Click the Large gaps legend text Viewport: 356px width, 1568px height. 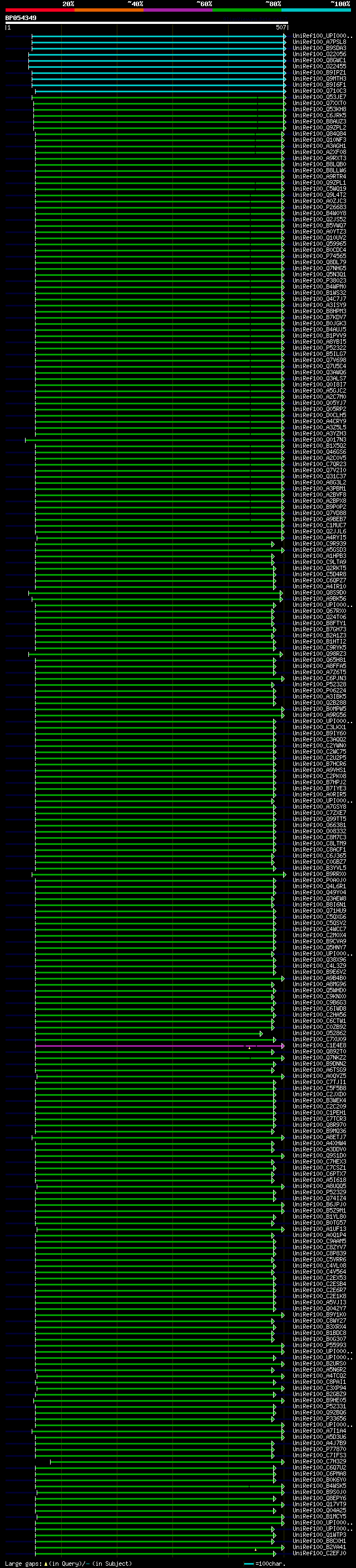pos(68,1563)
